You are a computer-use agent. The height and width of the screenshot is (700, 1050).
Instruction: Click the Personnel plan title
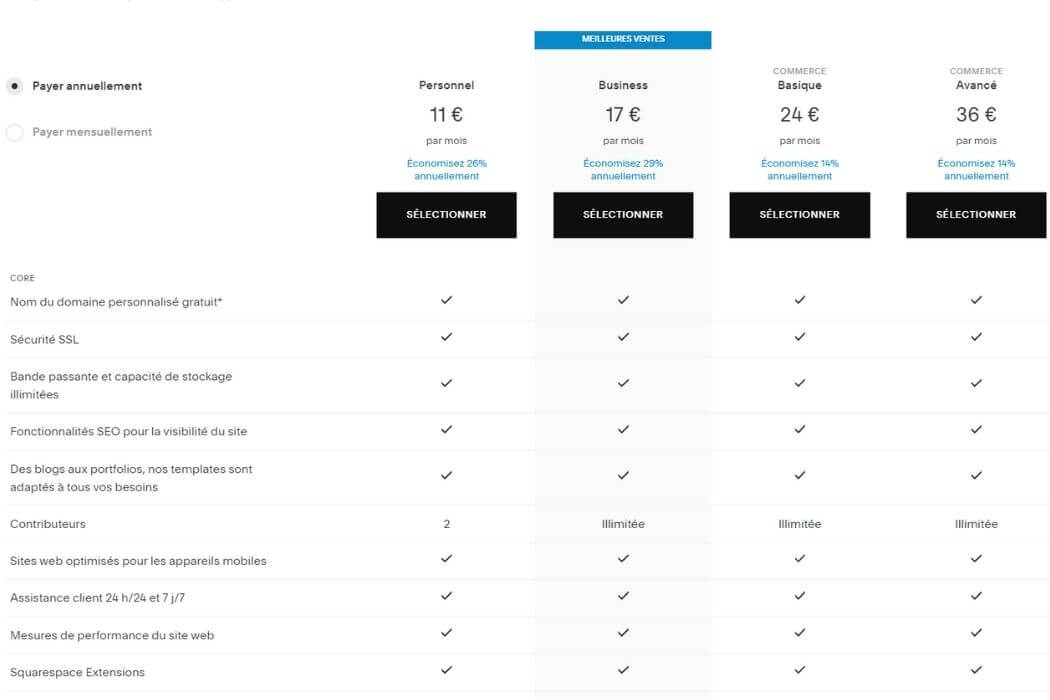[446, 85]
